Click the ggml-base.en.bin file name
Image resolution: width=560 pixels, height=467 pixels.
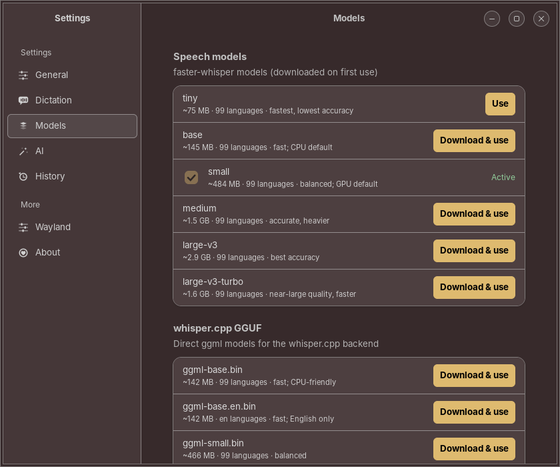219,407
